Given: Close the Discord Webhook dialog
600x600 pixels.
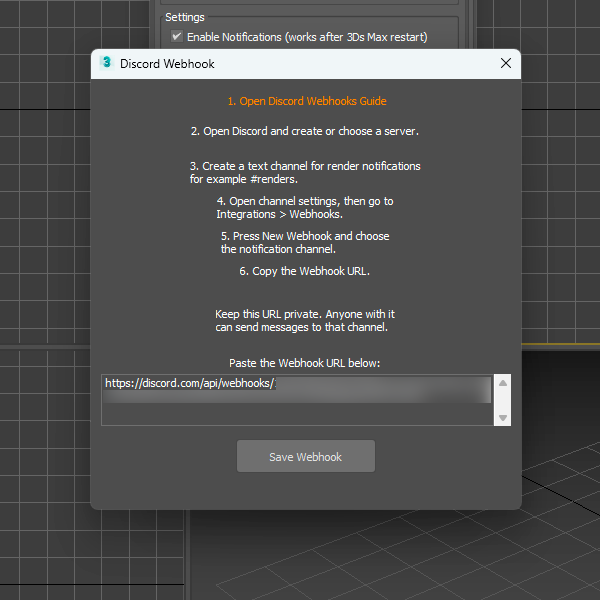Looking at the screenshot, I should point(506,64).
